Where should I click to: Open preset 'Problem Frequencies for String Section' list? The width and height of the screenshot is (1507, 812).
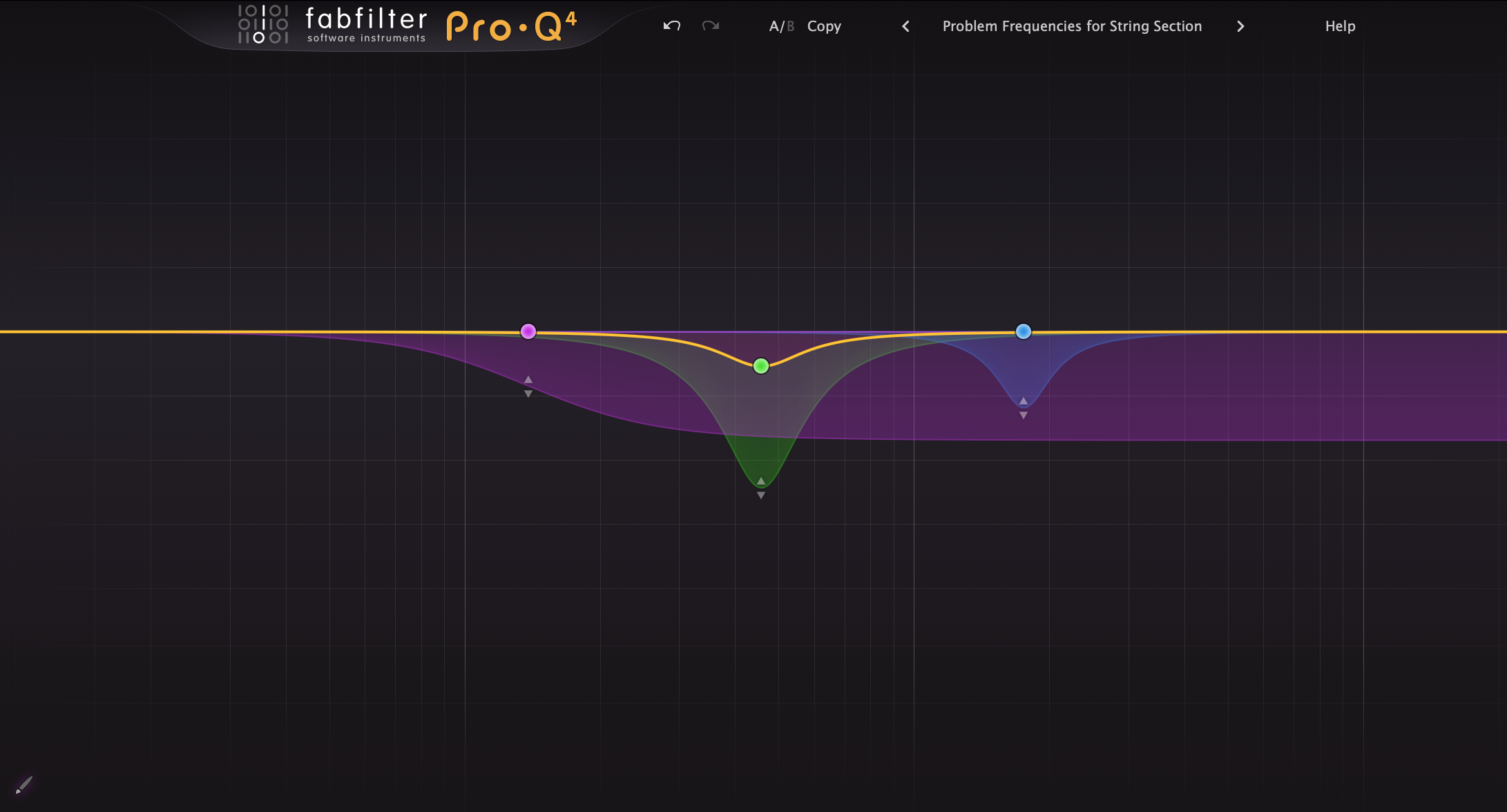point(1072,26)
